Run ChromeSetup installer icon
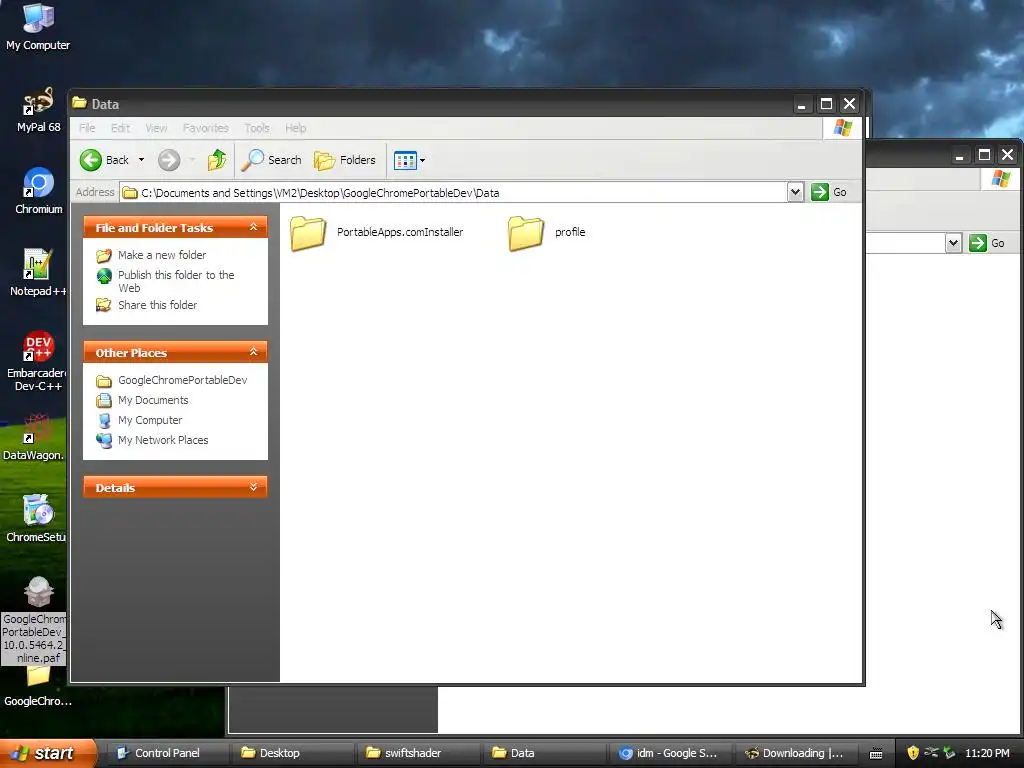This screenshot has width=1024, height=768. point(35,519)
